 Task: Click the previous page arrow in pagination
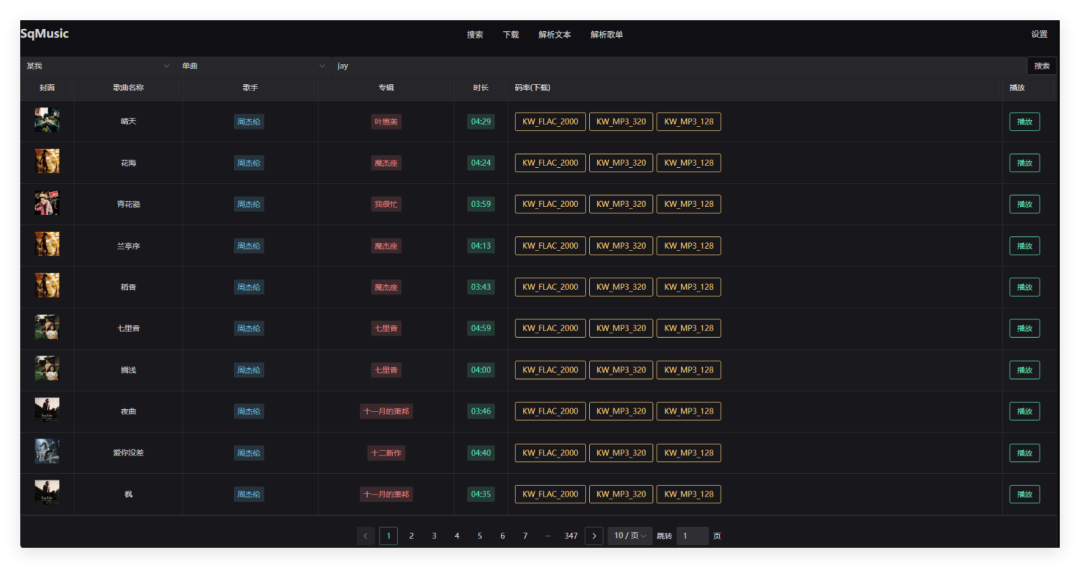(366, 536)
